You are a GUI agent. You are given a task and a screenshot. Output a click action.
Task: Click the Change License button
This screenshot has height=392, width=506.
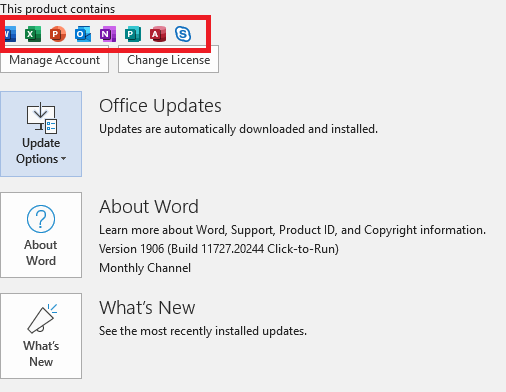point(168,59)
